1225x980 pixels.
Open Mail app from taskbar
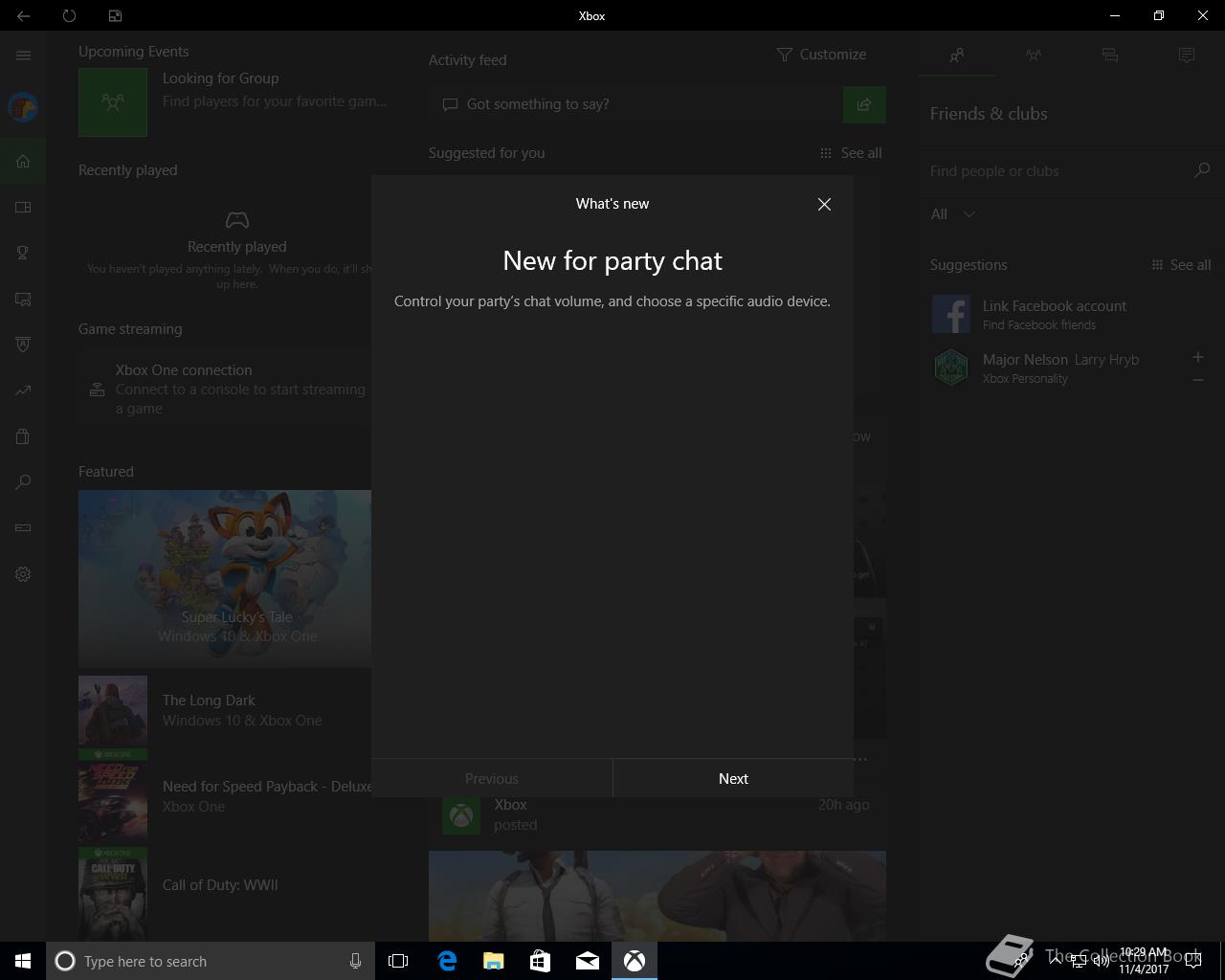coord(587,961)
